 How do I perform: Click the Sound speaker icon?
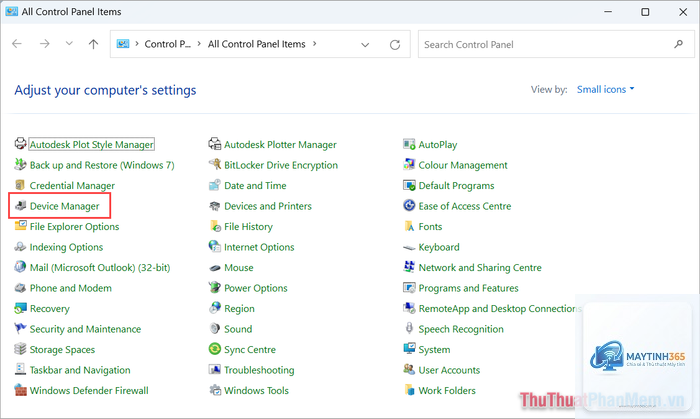(215, 328)
